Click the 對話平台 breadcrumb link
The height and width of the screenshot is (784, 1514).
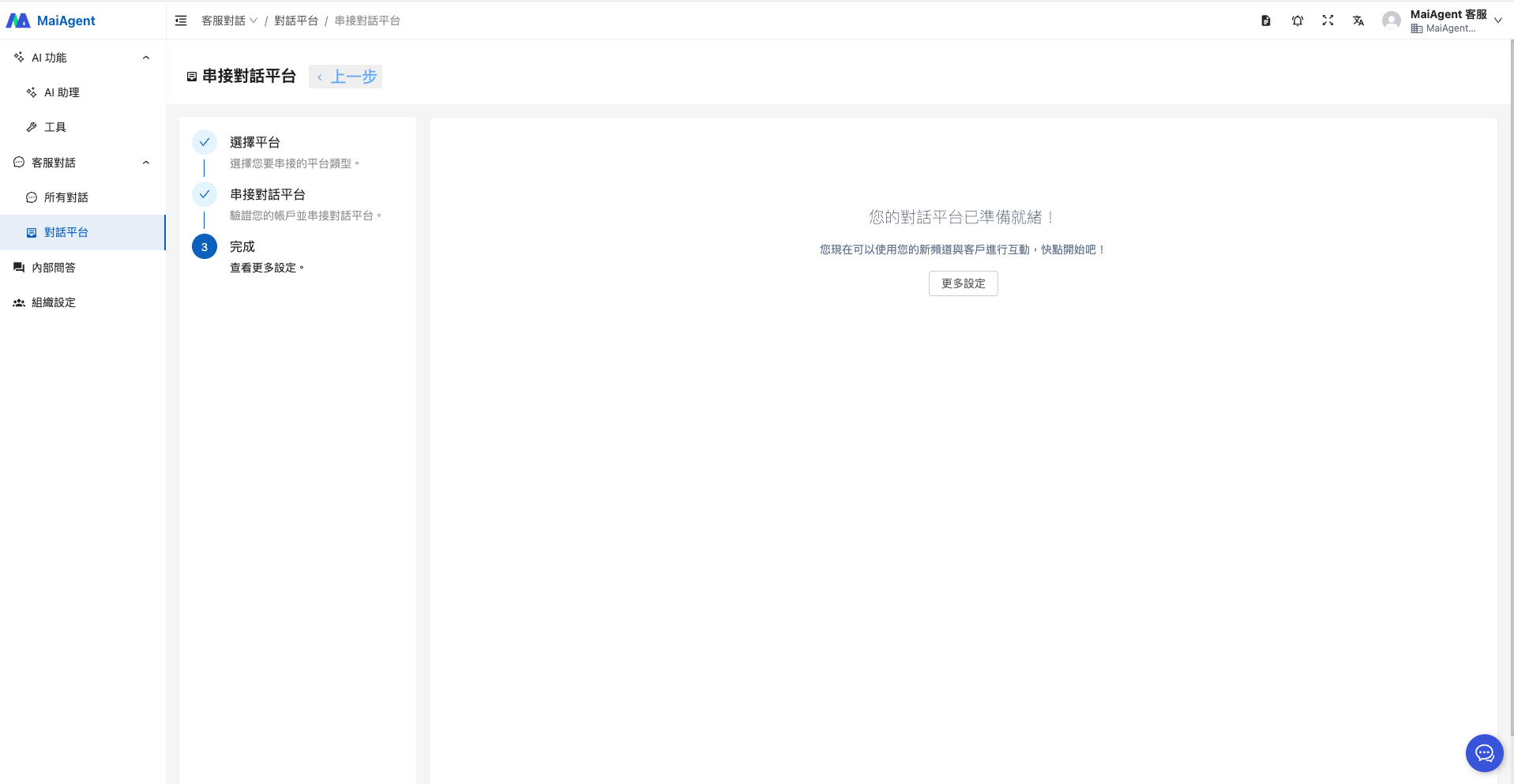(295, 21)
